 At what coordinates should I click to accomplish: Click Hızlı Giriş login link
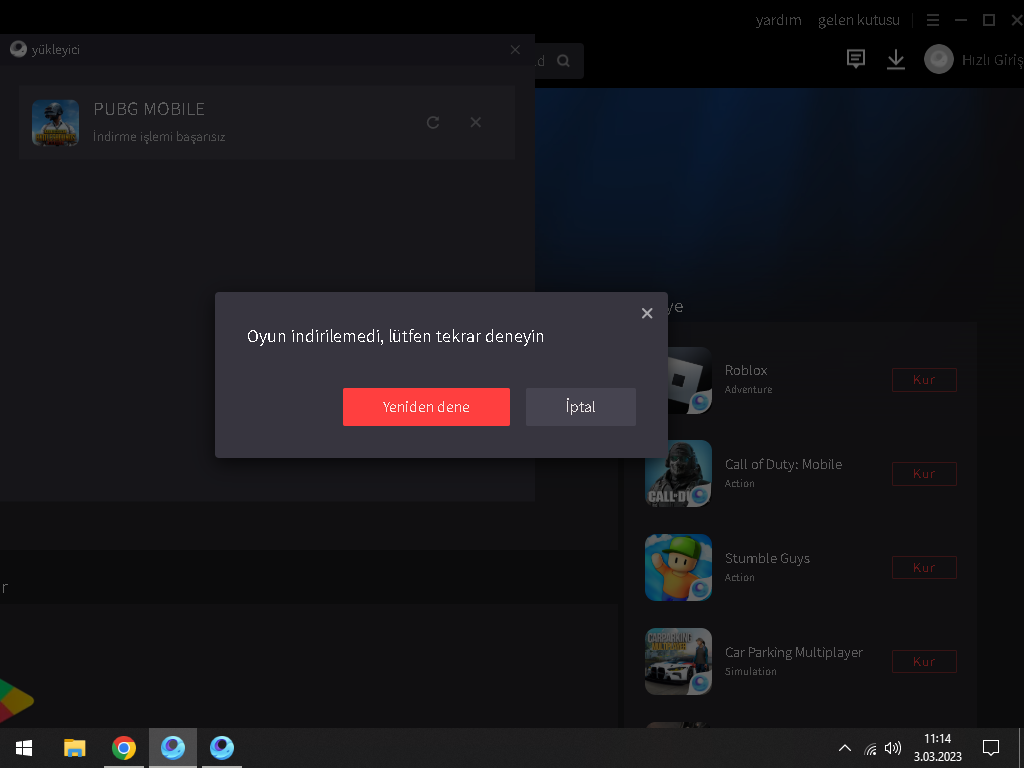992,60
